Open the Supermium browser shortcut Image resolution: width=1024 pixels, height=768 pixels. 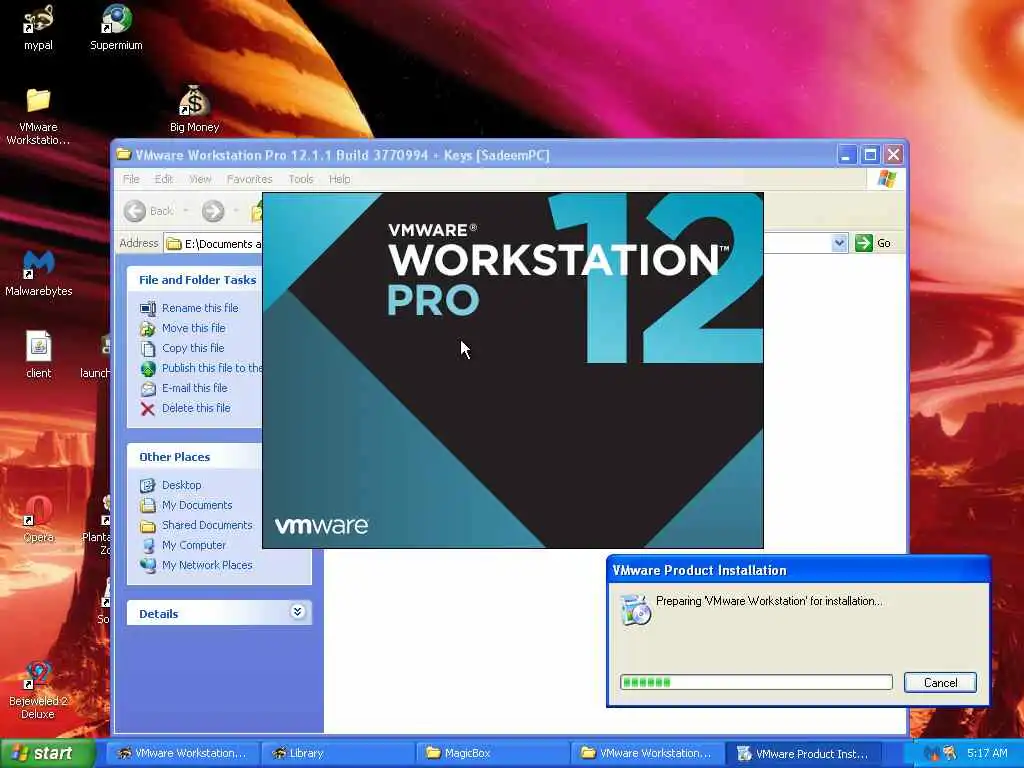click(x=116, y=27)
